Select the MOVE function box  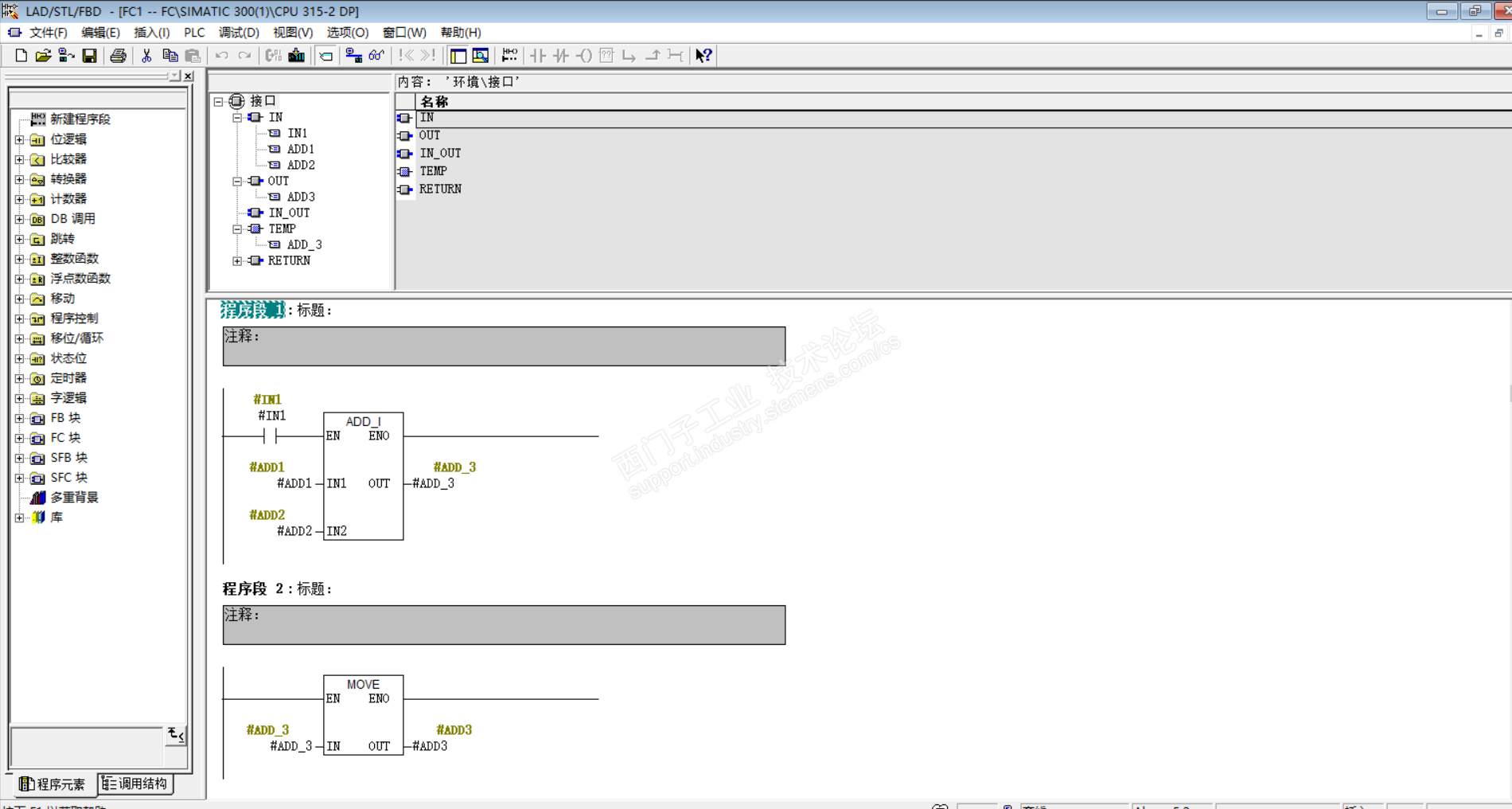point(363,715)
